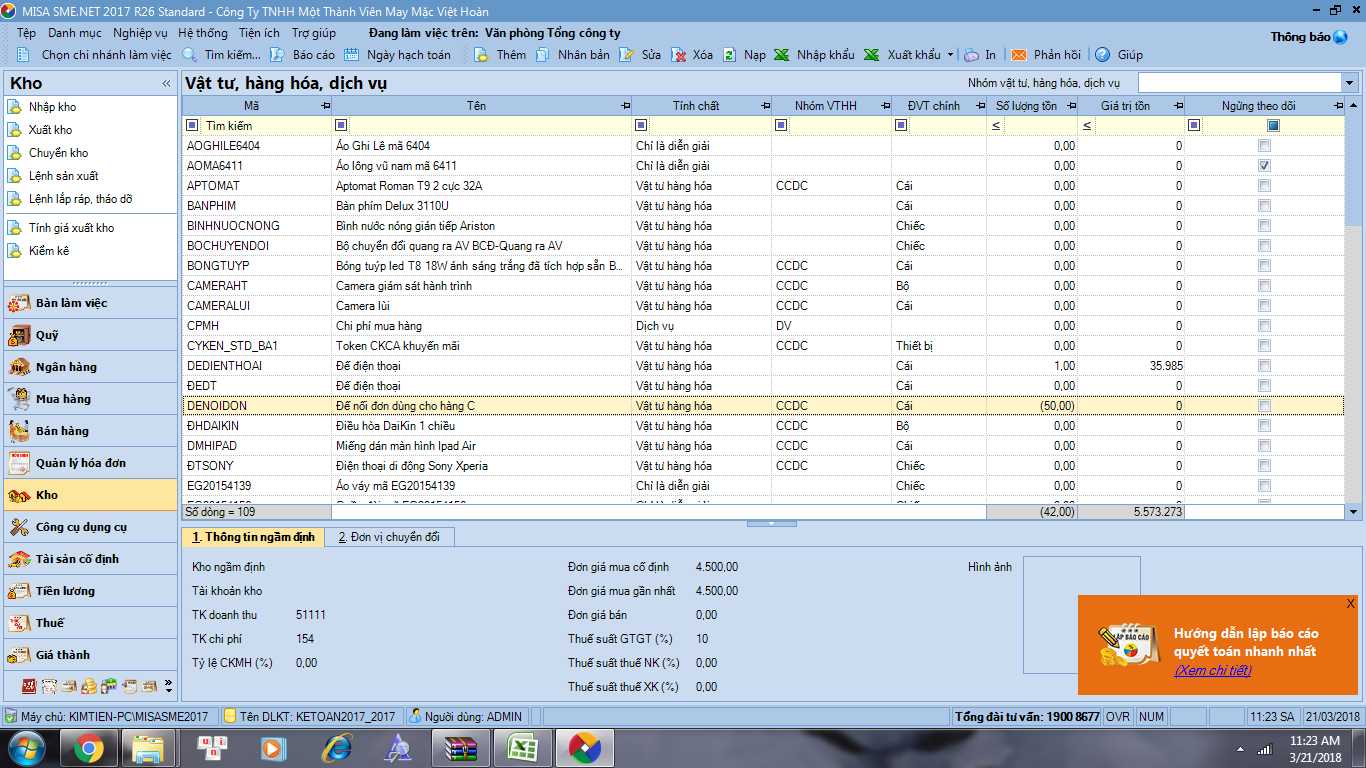Toggle Ngừng theo dõi checkbox for DENOIDON
The image size is (1366, 768).
pos(1265,406)
